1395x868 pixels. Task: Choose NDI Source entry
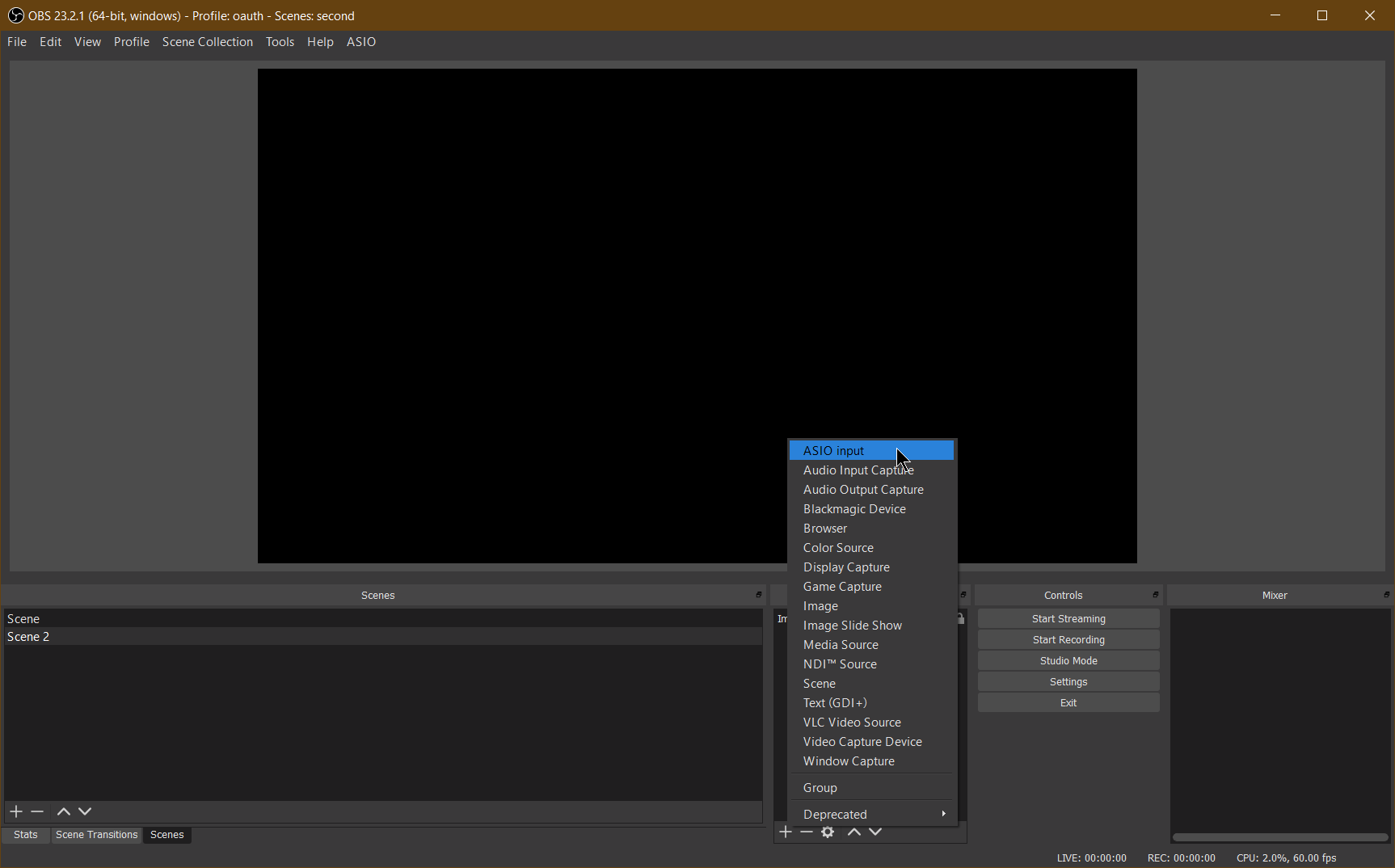point(872,664)
